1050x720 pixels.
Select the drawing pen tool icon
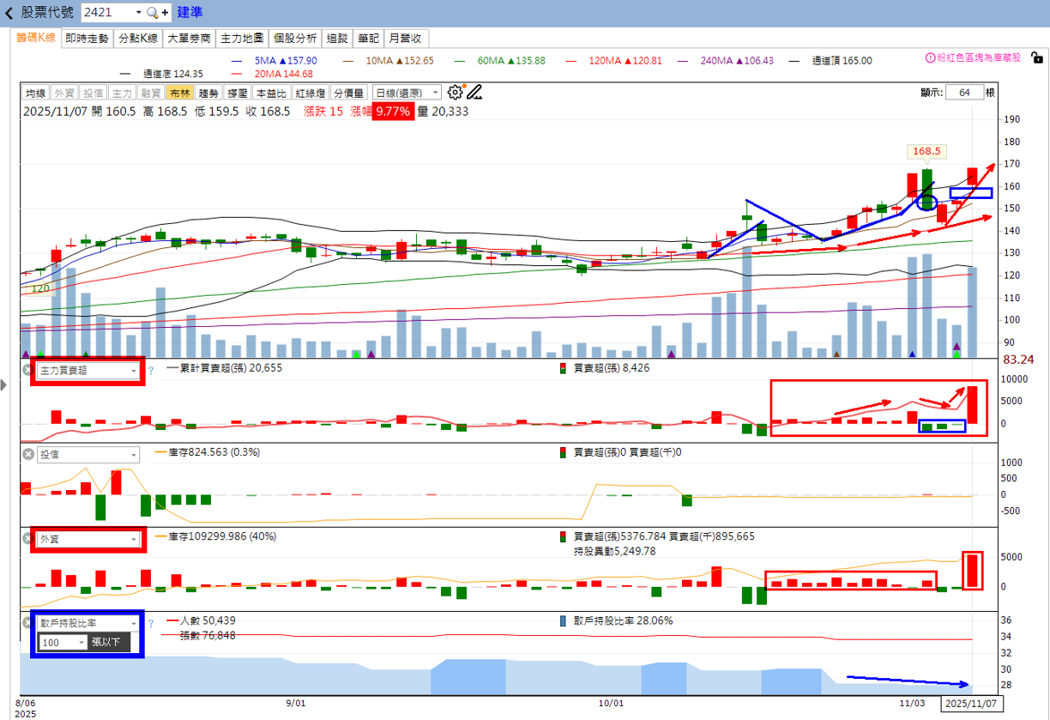point(474,92)
